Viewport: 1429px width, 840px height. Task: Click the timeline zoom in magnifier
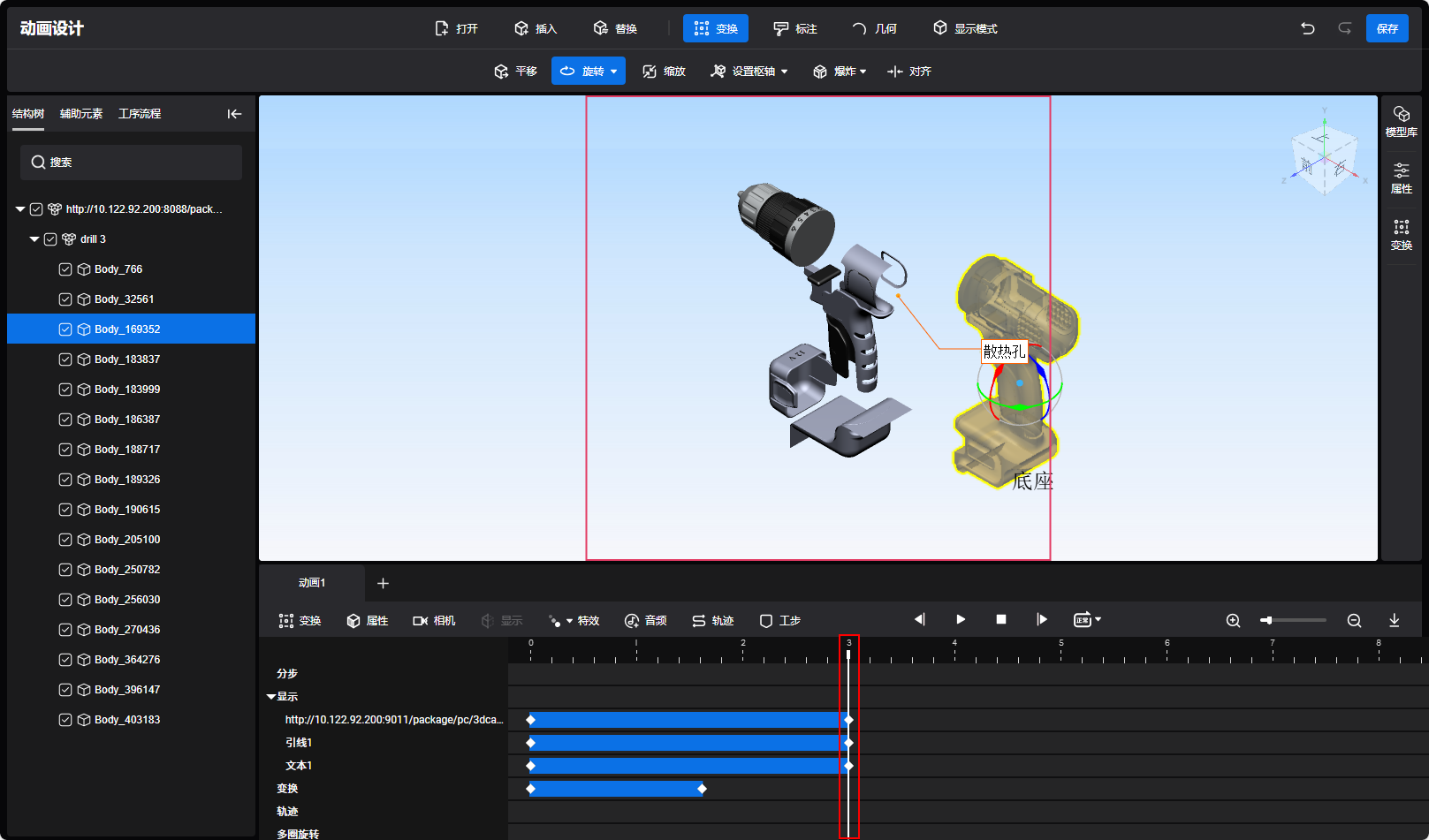pos(1233,620)
